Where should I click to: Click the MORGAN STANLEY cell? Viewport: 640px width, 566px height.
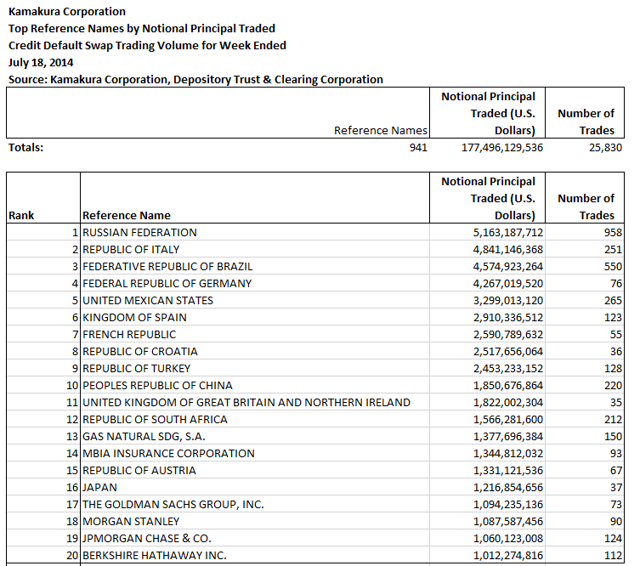pos(255,522)
